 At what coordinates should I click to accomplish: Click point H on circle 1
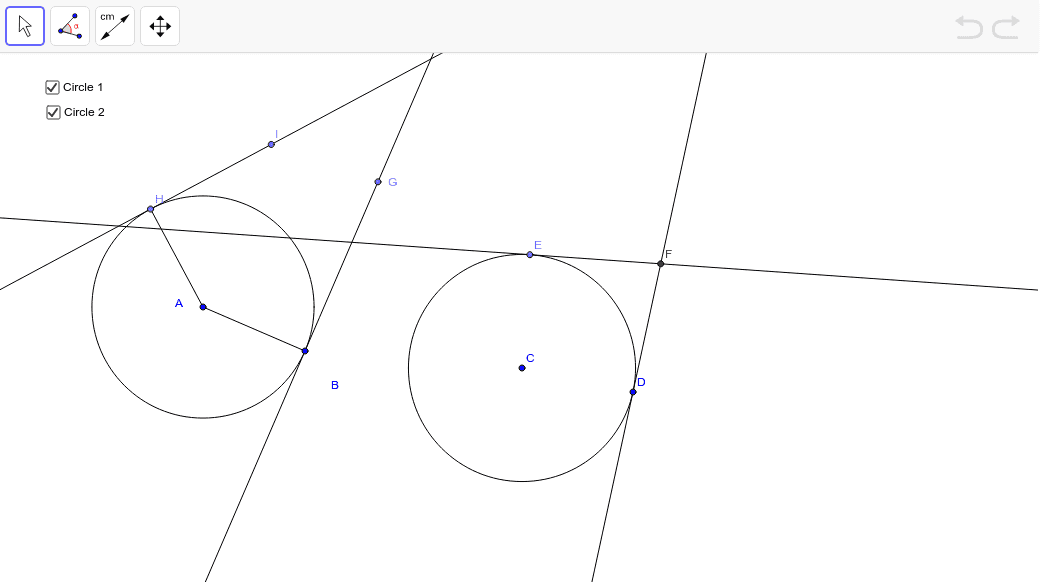151,209
